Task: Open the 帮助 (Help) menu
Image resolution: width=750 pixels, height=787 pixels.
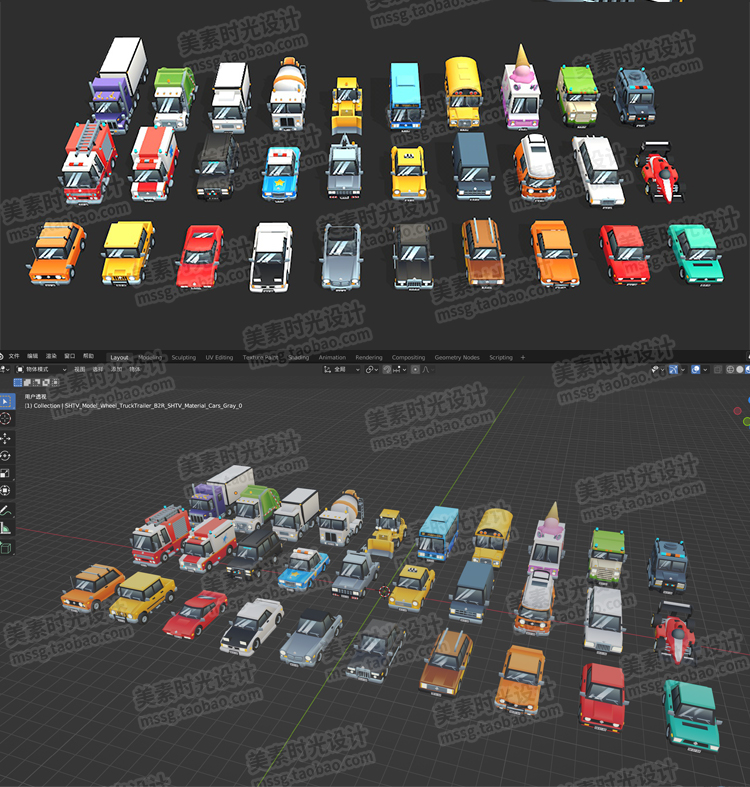Action: [x=88, y=356]
